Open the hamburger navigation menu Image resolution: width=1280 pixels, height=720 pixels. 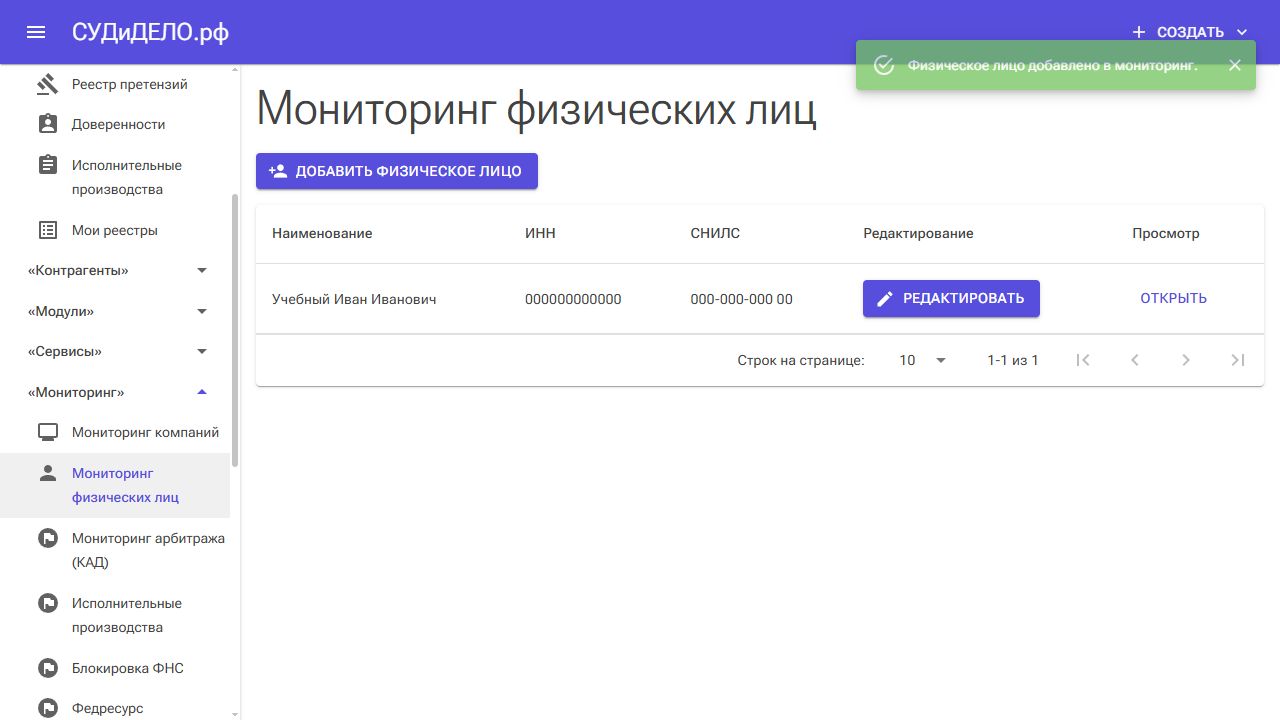36,32
